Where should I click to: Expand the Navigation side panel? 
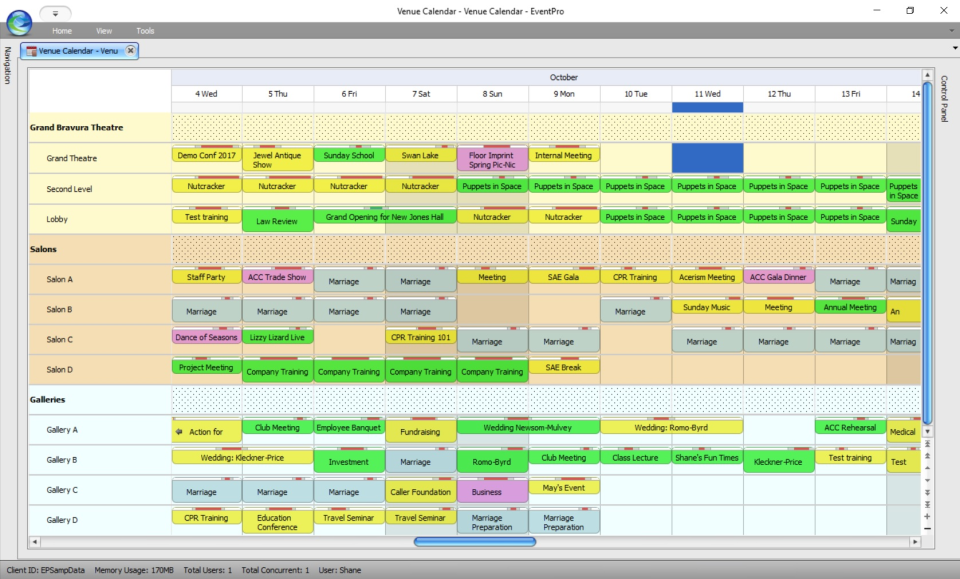(x=7, y=65)
